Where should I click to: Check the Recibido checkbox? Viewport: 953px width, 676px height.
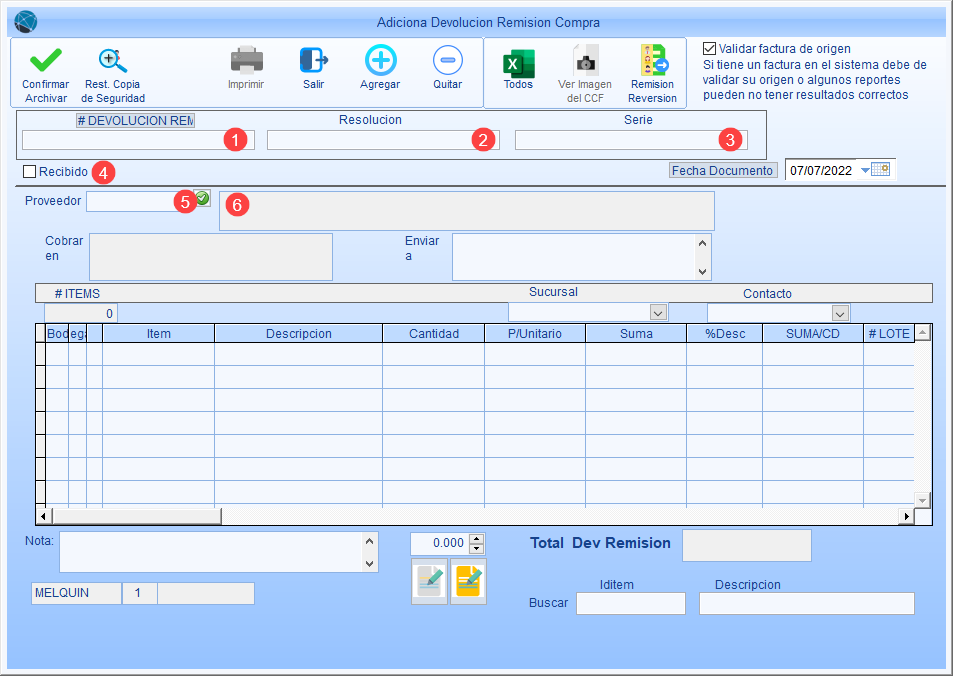[x=29, y=172]
